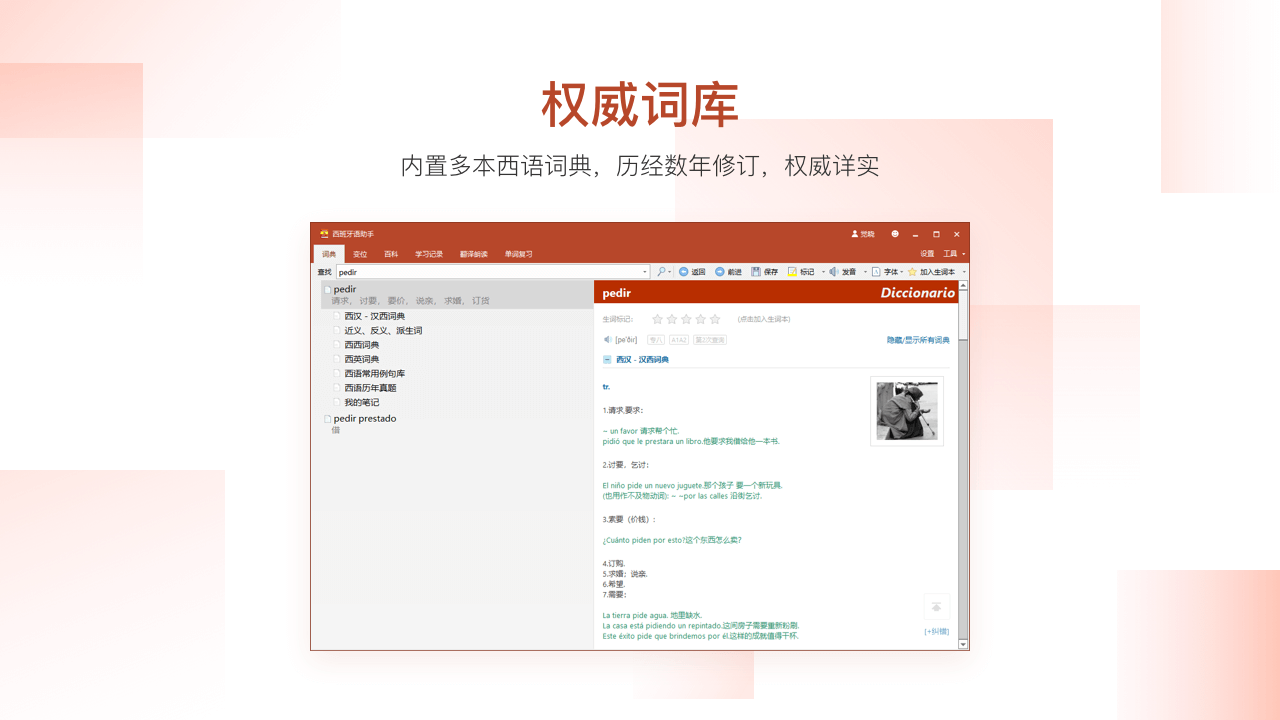Click the 标记 (Highlight) toolbar icon

(791, 271)
